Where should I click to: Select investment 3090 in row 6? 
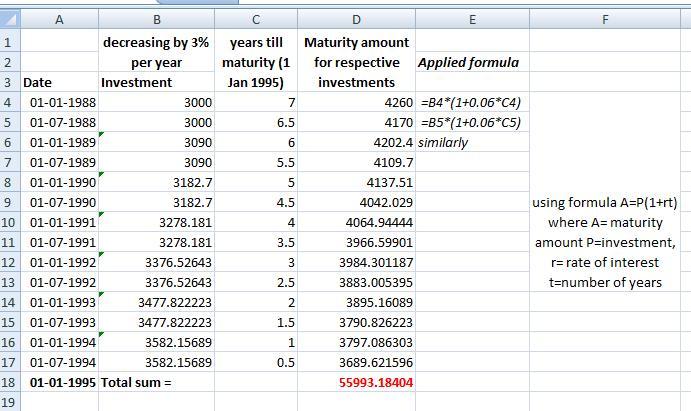156,142
